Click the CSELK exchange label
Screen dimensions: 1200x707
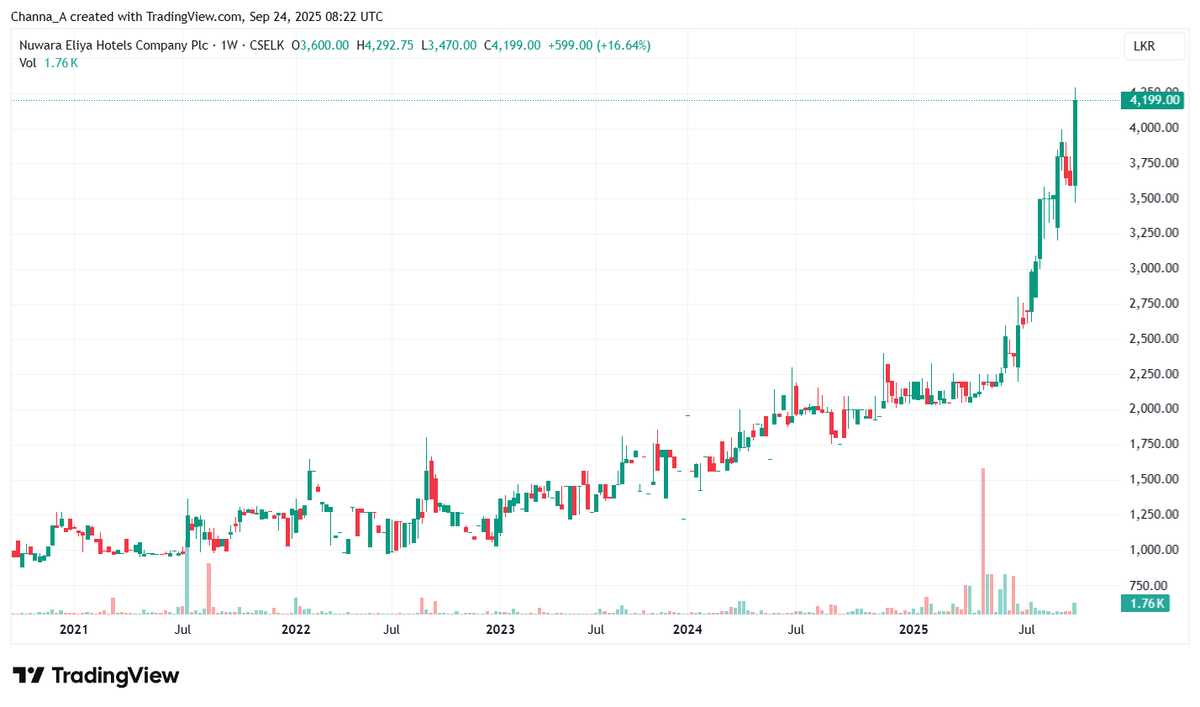[x=266, y=45]
